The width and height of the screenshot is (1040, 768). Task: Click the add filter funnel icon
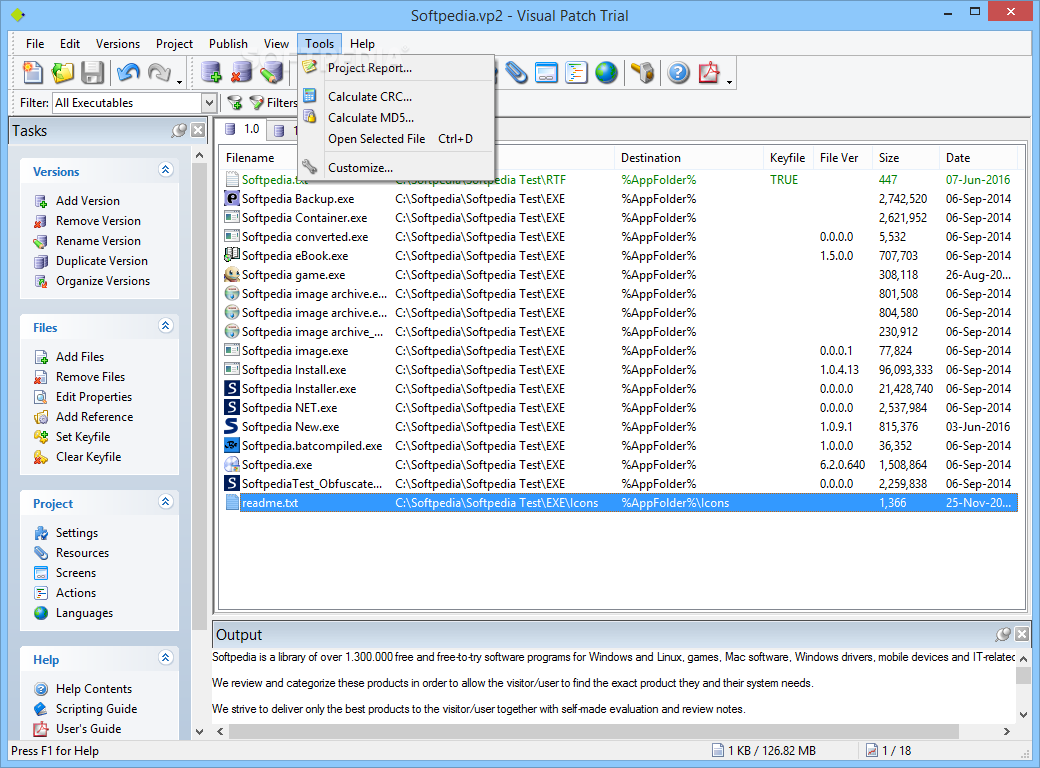235,103
